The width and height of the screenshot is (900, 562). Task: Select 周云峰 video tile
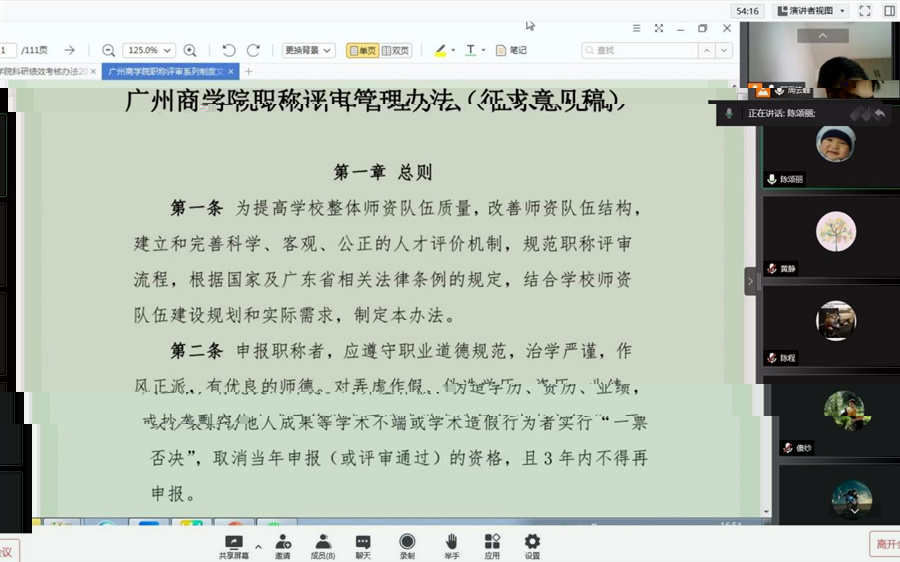(x=824, y=60)
